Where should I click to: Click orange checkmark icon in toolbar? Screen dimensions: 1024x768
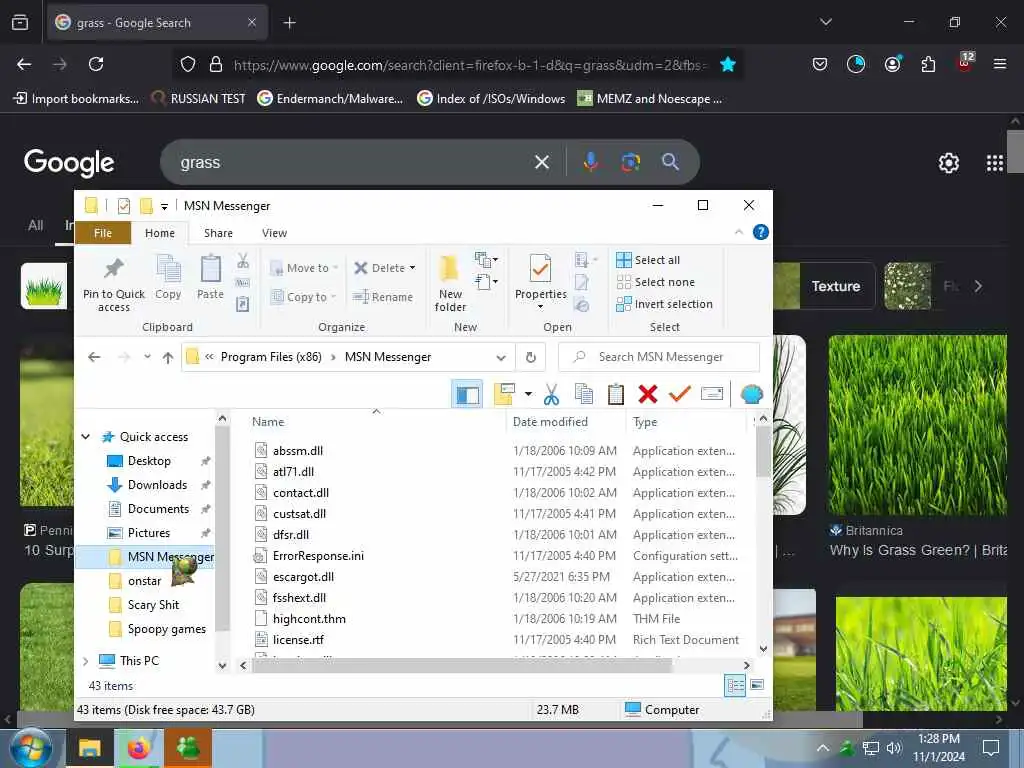pyautogui.click(x=680, y=394)
